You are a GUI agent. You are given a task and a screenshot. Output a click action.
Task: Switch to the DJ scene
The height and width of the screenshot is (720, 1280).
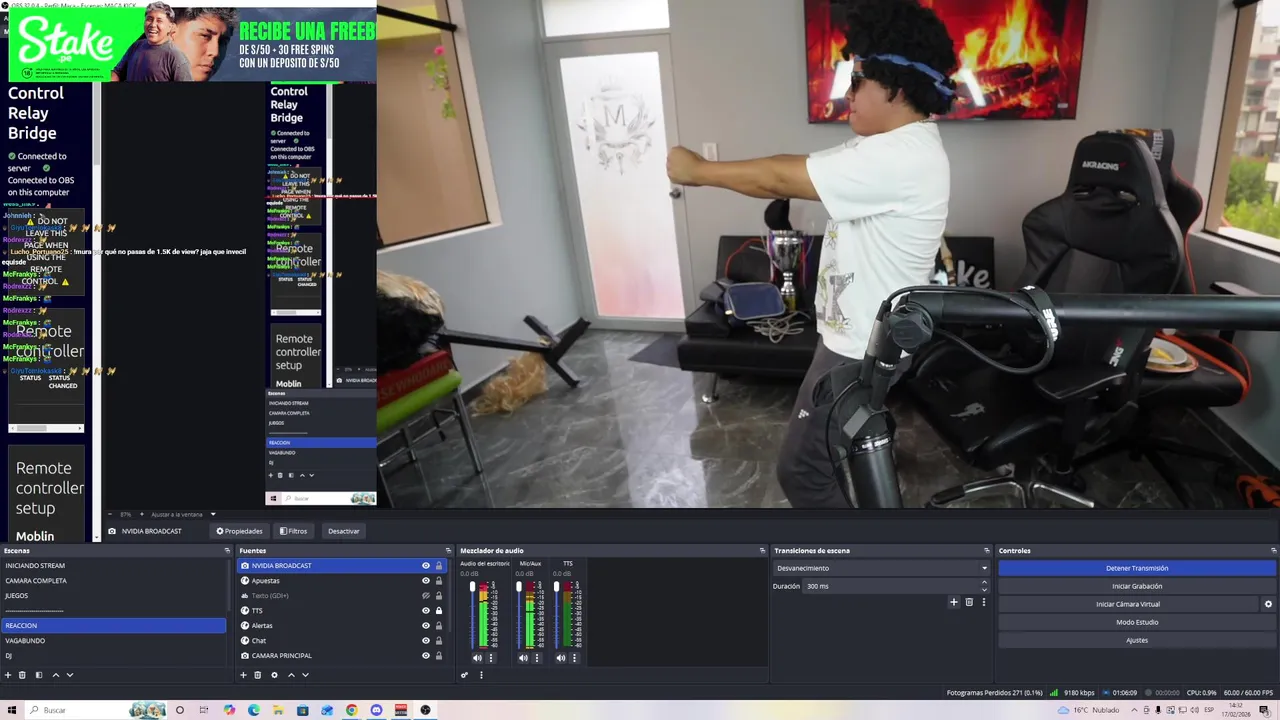113,656
